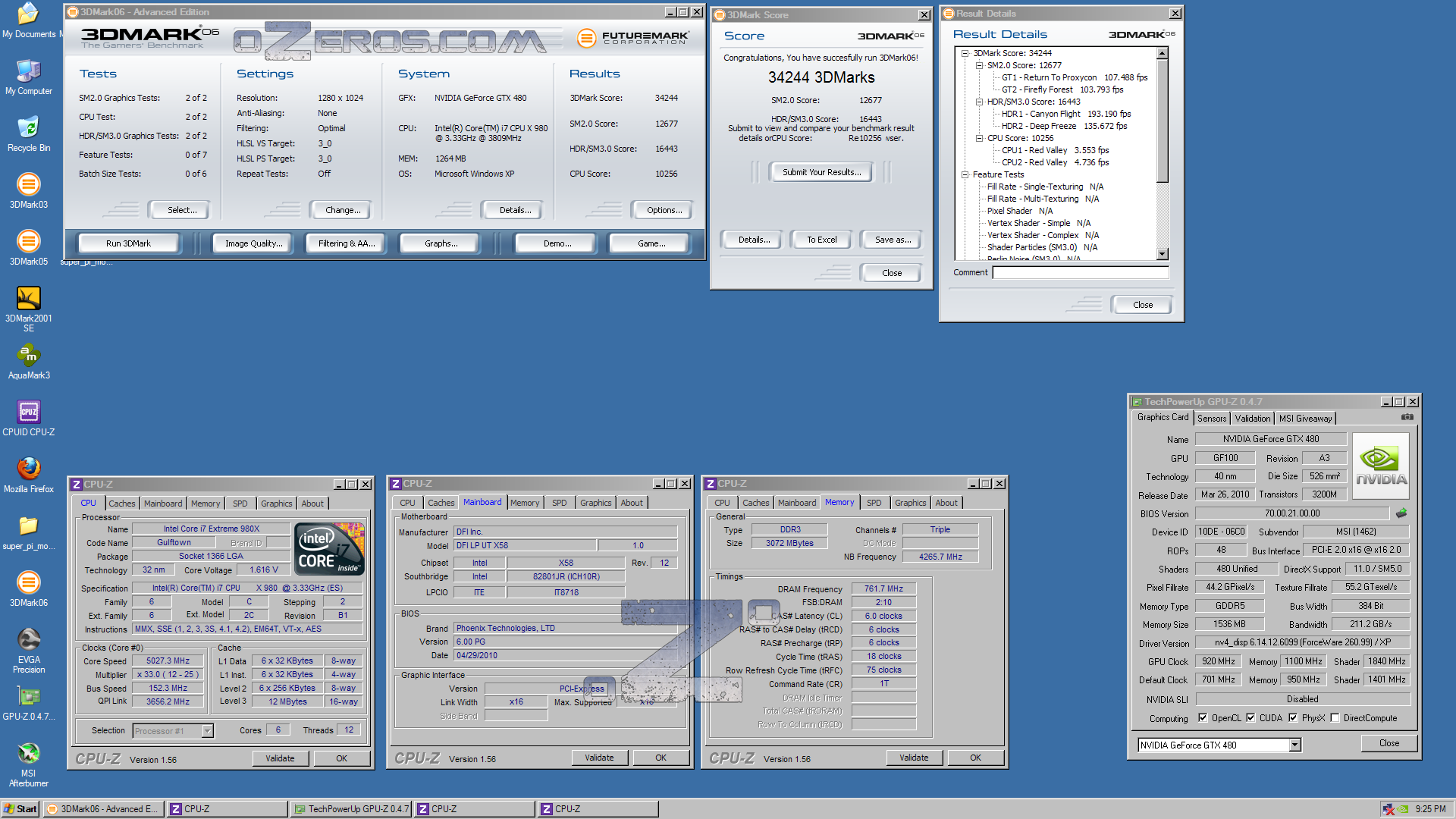
Task: Click the GPU-Z screenshot camera icon
Action: pos(1407,417)
